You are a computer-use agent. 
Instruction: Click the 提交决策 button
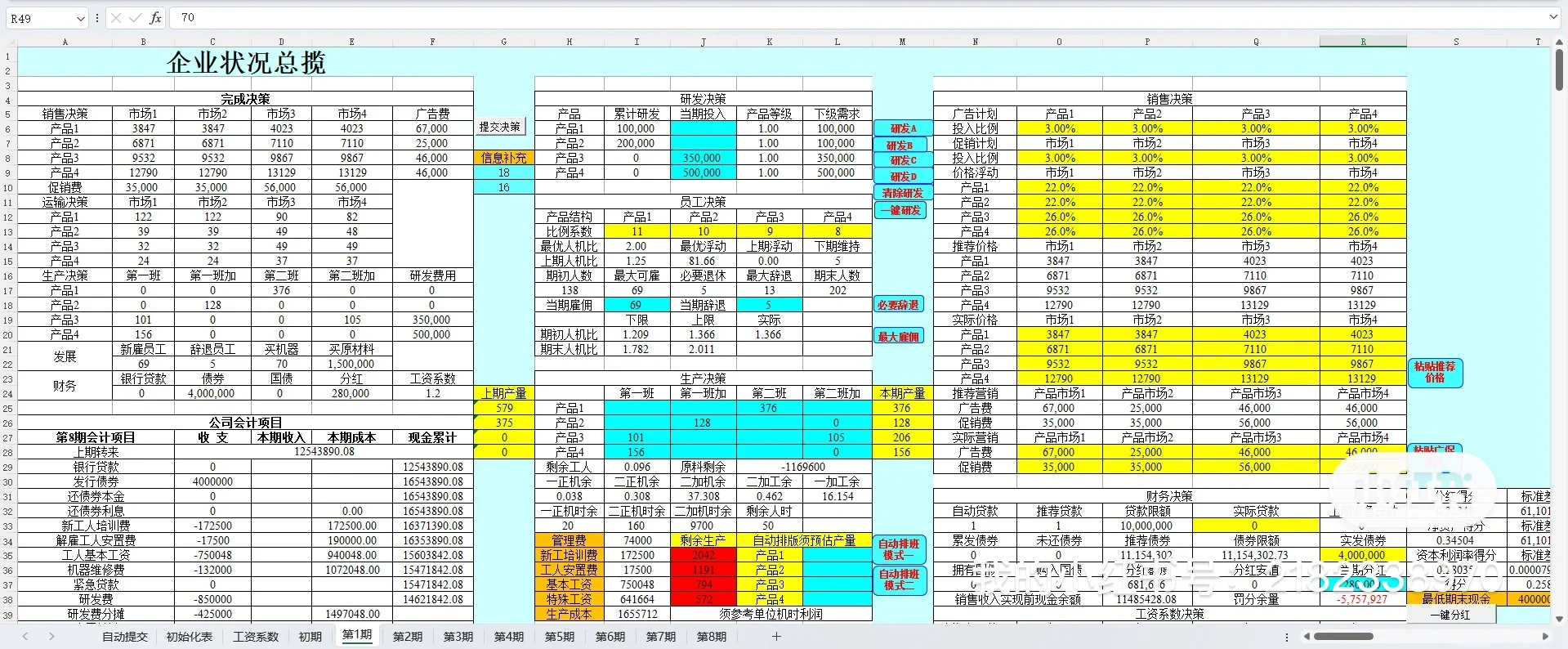(x=500, y=127)
